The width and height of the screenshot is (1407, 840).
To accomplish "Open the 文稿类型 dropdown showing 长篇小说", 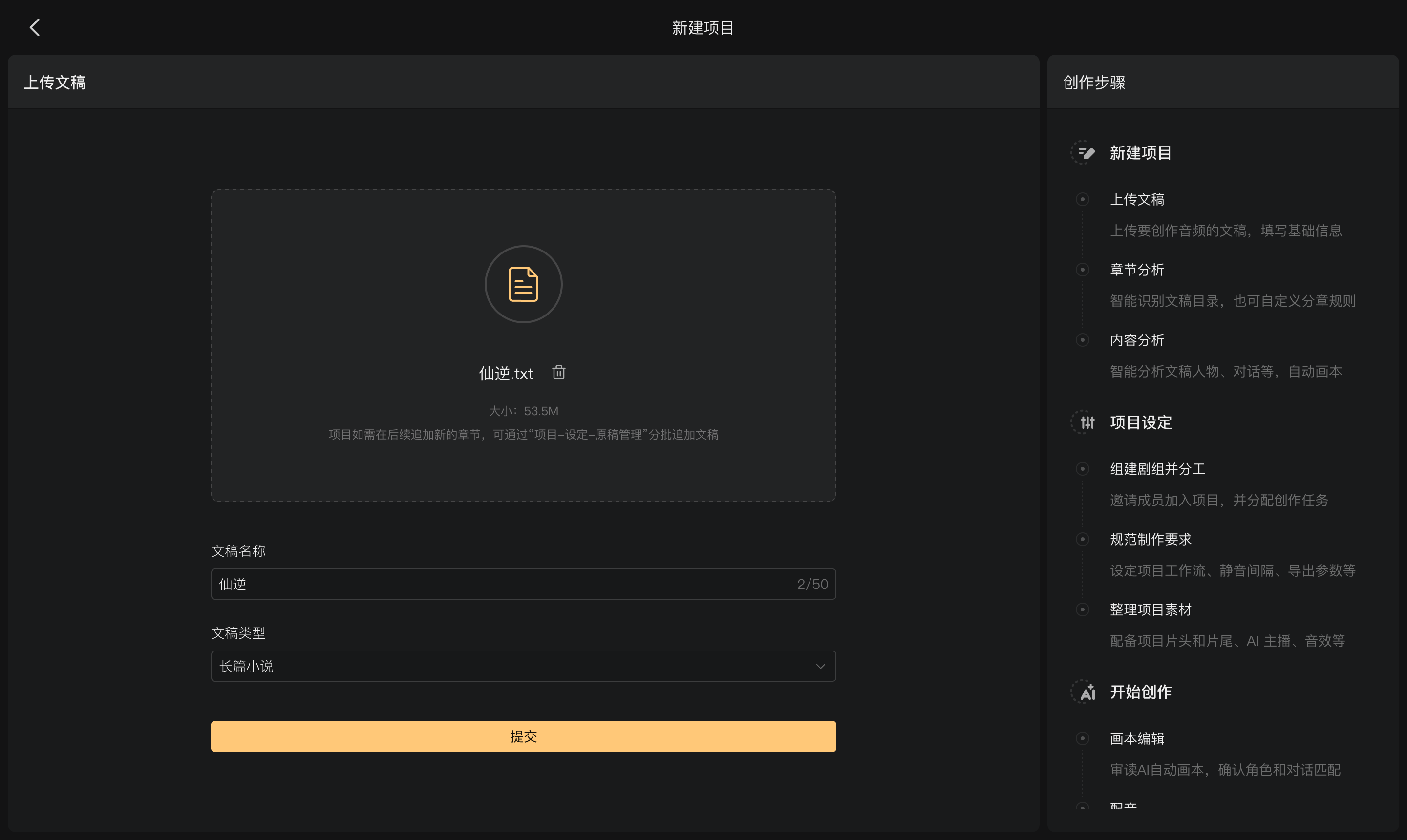I will [523, 666].
